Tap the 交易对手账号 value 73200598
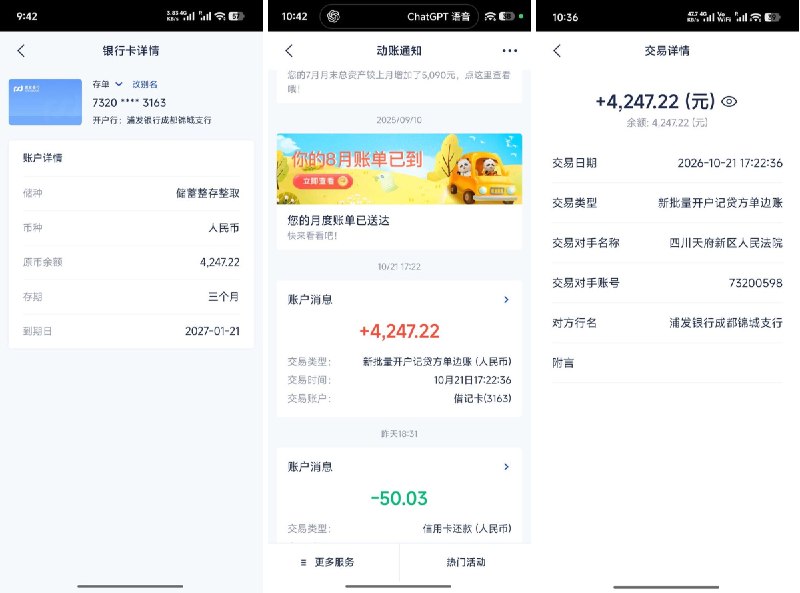This screenshot has width=800, height=593. [755, 283]
